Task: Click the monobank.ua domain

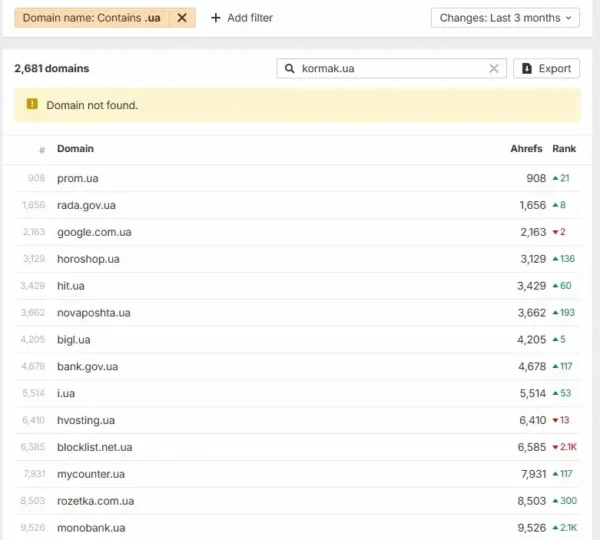Action: point(91,528)
